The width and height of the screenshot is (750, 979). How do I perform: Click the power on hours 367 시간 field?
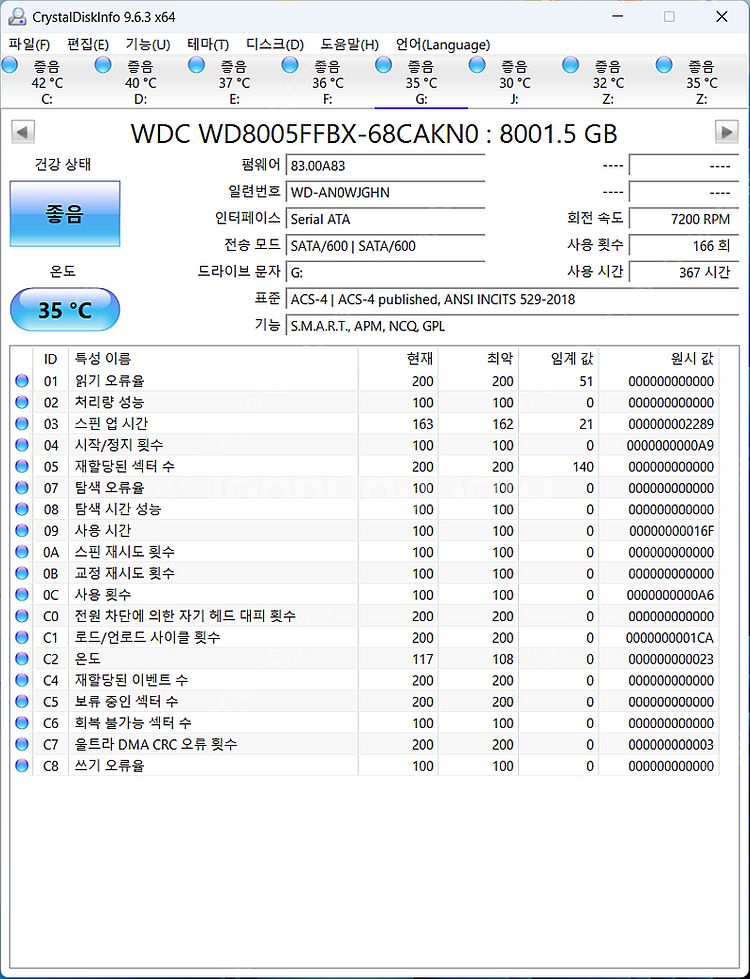coord(684,273)
